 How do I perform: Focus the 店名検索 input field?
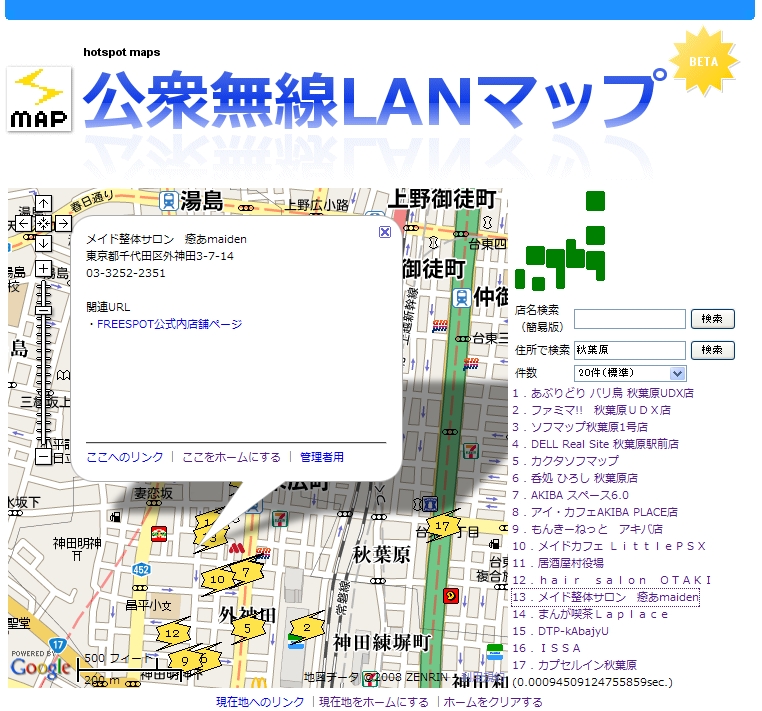point(630,319)
